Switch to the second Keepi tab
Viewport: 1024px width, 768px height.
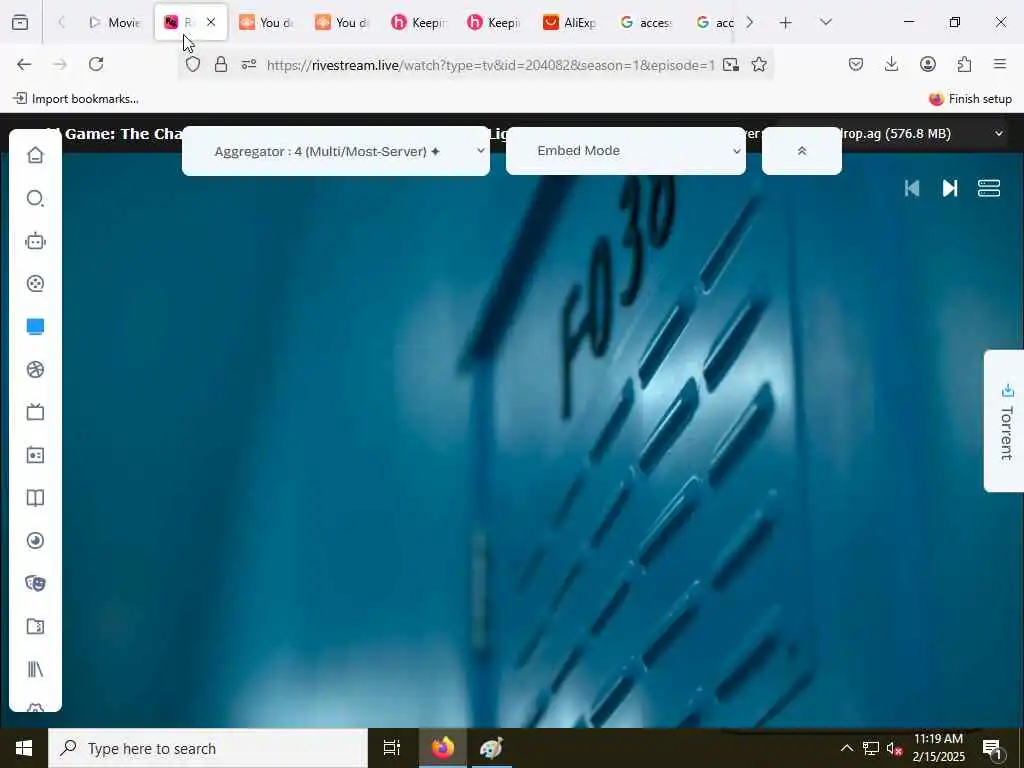[x=494, y=22]
